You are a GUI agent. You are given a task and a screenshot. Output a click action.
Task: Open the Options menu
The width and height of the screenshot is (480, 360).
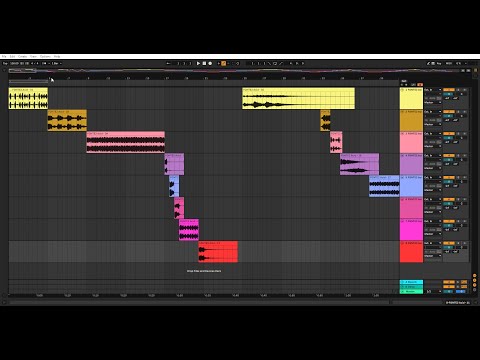point(45,57)
